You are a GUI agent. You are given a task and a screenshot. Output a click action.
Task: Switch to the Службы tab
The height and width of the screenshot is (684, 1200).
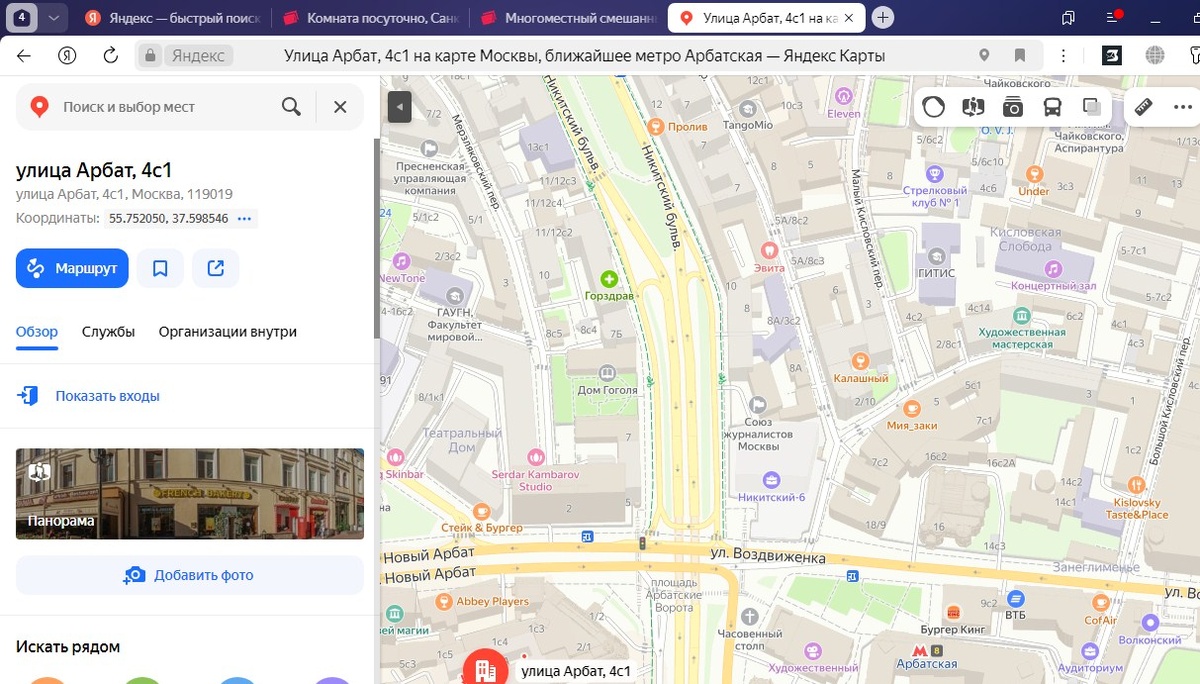coord(108,332)
